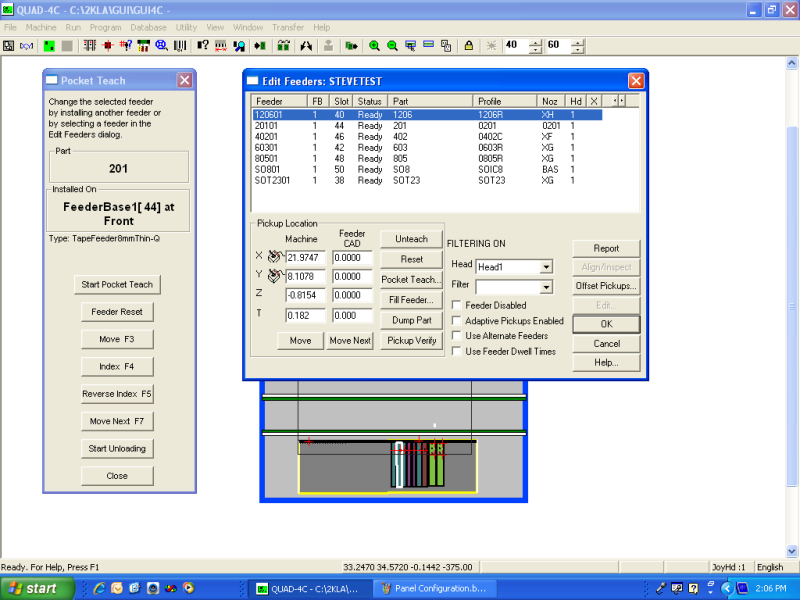Click Reverse Index F5 button
Screen dimensions: 800x600
pos(117,394)
